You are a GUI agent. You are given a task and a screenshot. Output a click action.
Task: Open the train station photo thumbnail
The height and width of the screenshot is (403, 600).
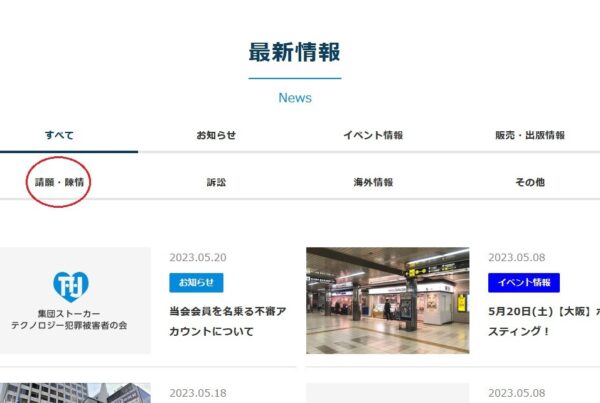point(387,300)
